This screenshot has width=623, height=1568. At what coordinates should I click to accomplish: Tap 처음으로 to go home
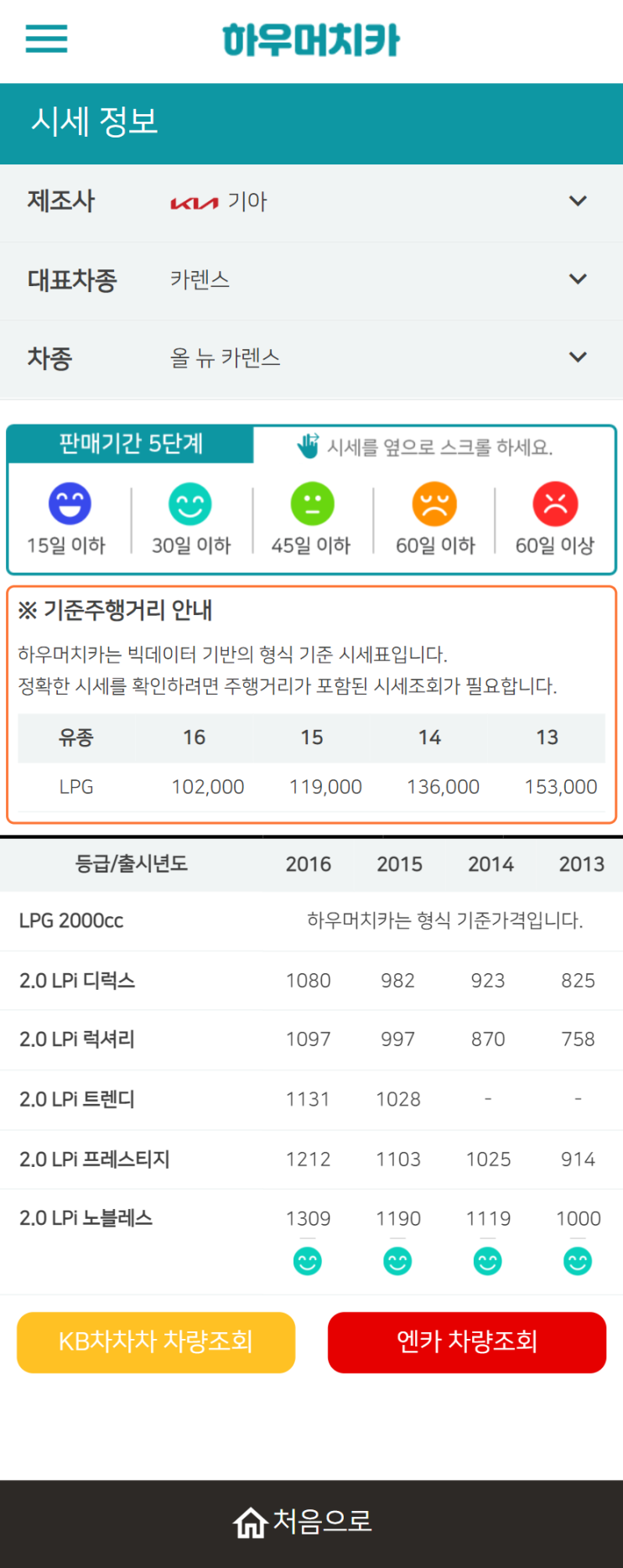(x=323, y=1521)
